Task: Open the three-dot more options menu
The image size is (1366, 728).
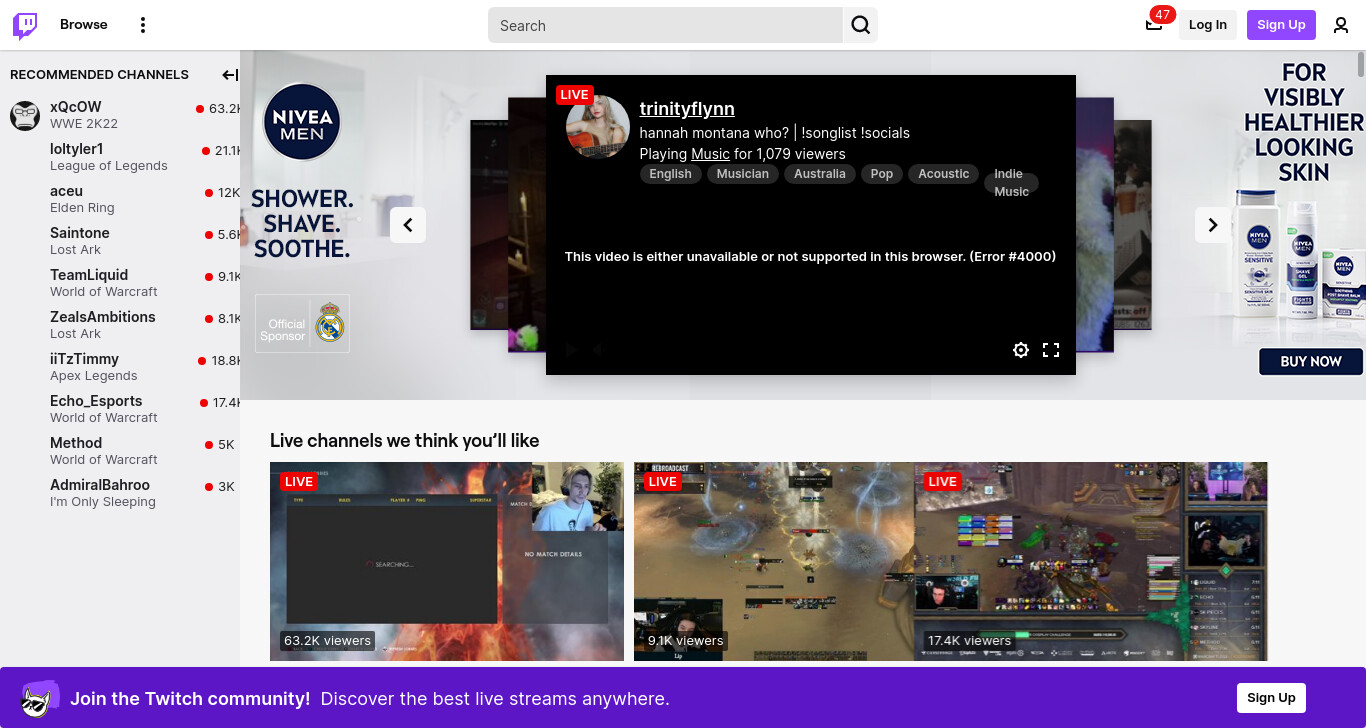Action: click(x=143, y=25)
